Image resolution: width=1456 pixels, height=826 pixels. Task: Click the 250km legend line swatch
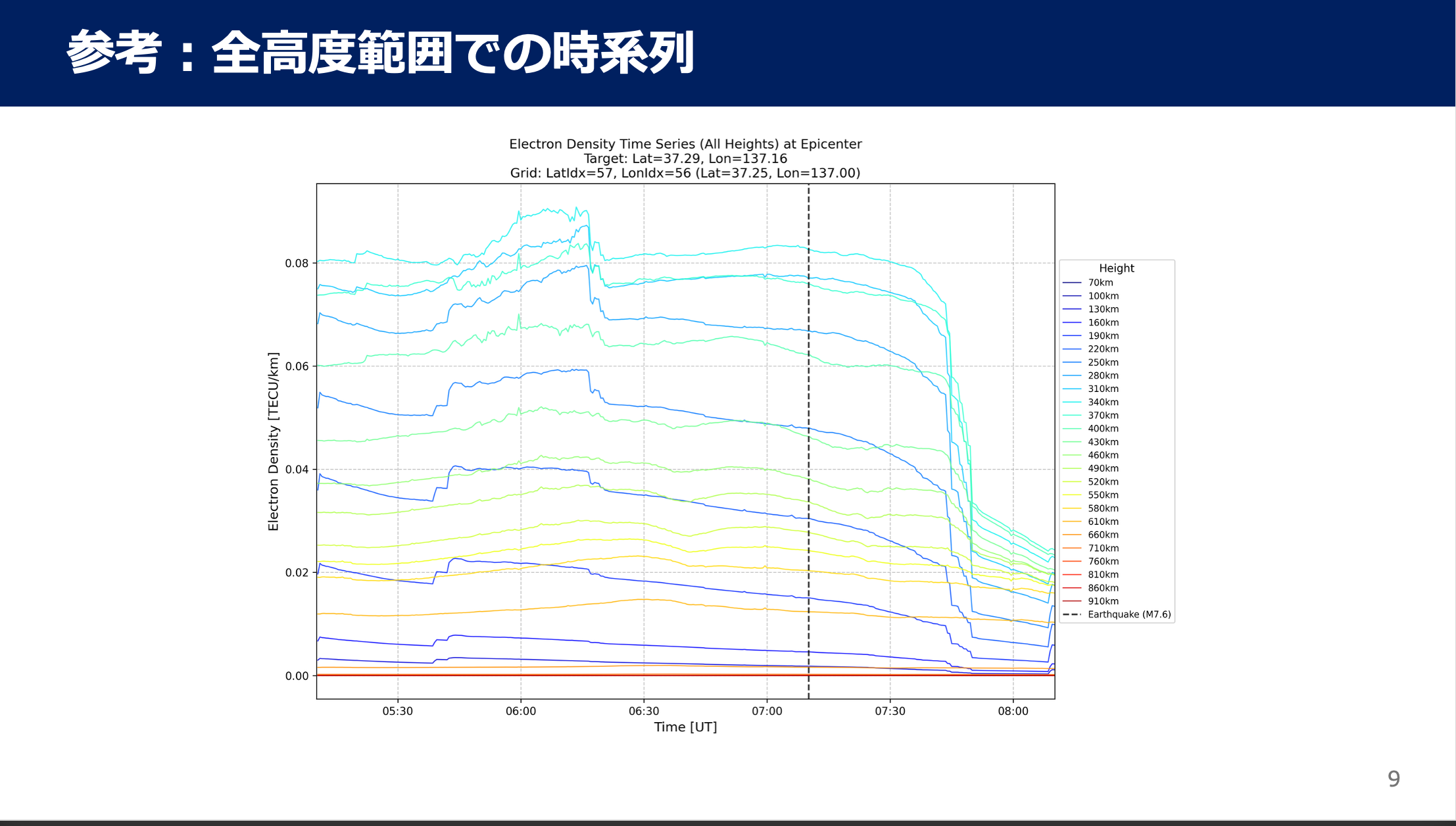pyautogui.click(x=1072, y=362)
